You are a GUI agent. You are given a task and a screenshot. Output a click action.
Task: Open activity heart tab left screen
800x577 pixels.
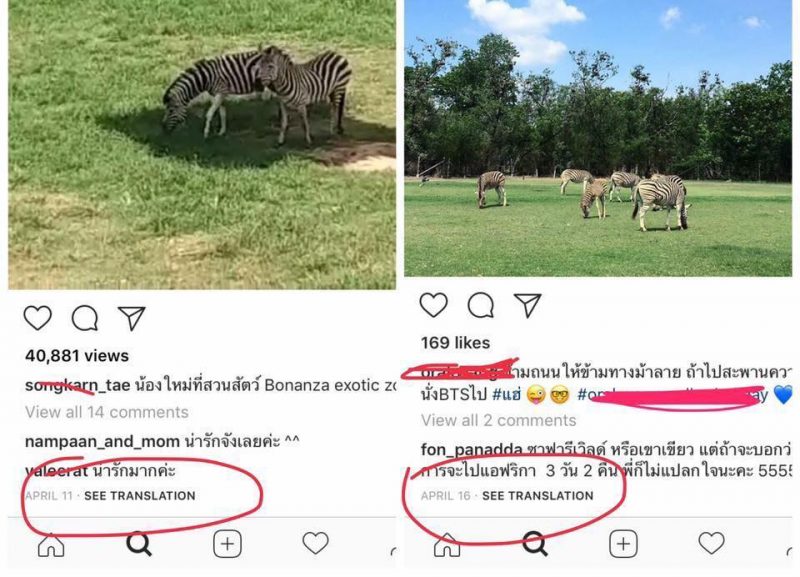tap(316, 543)
